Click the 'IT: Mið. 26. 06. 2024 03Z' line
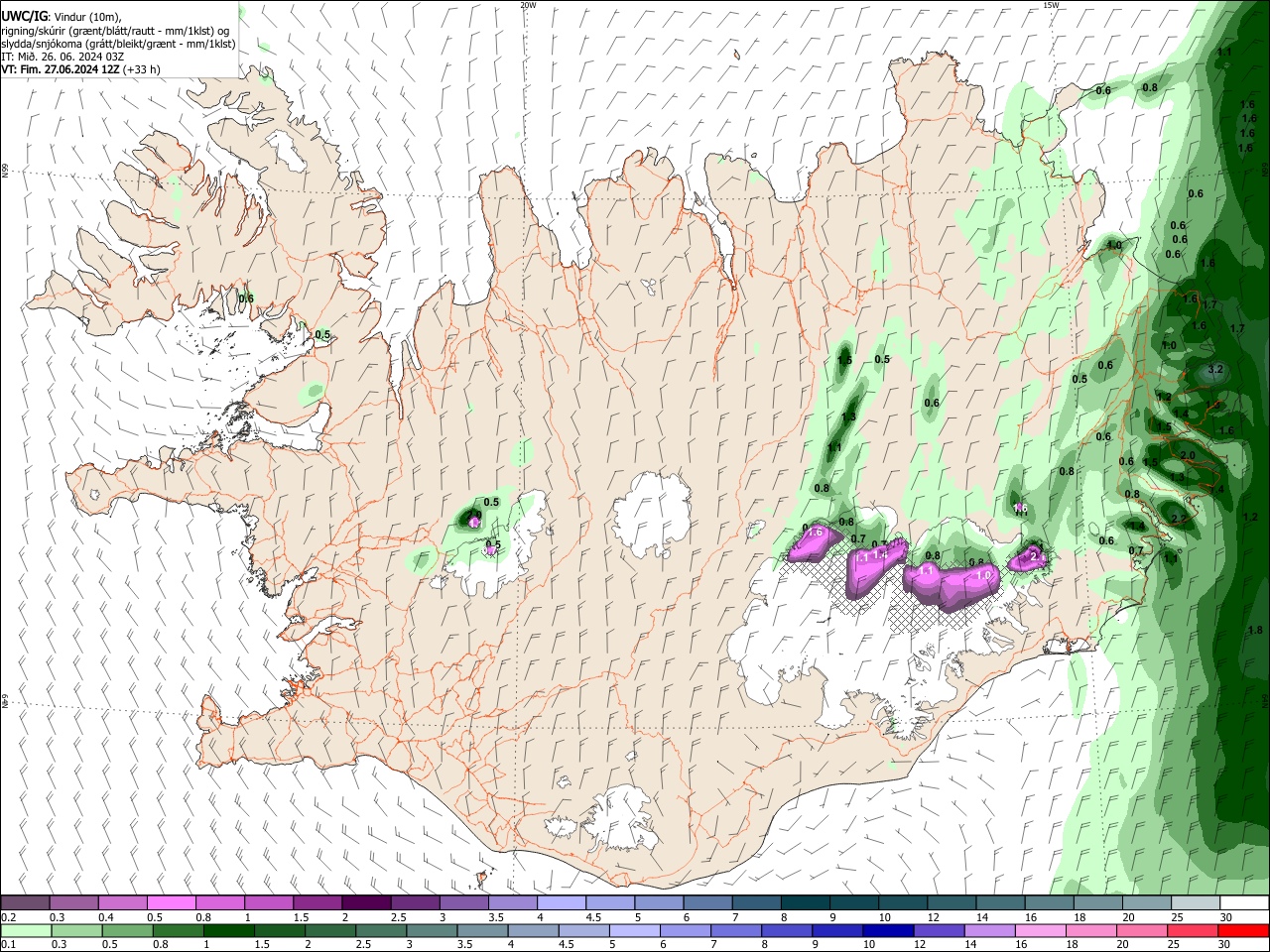The width and height of the screenshot is (1270, 952). click(x=63, y=57)
